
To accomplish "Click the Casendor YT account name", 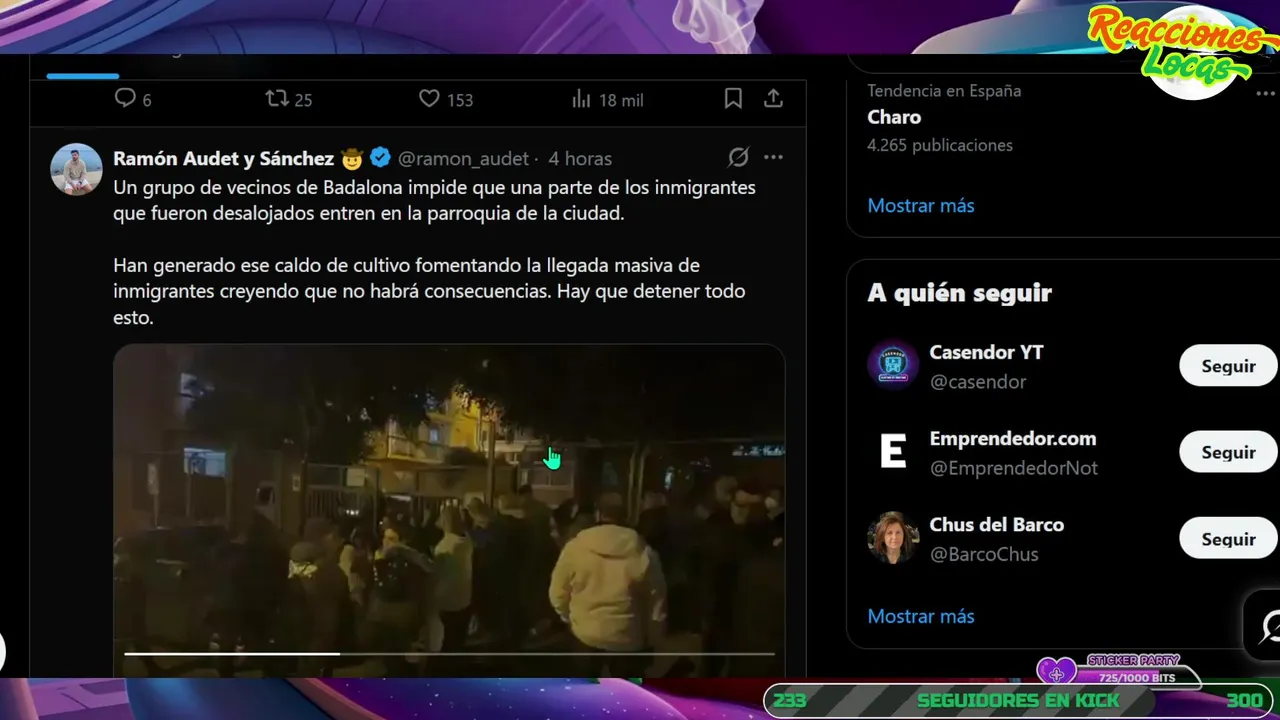I will coord(986,352).
